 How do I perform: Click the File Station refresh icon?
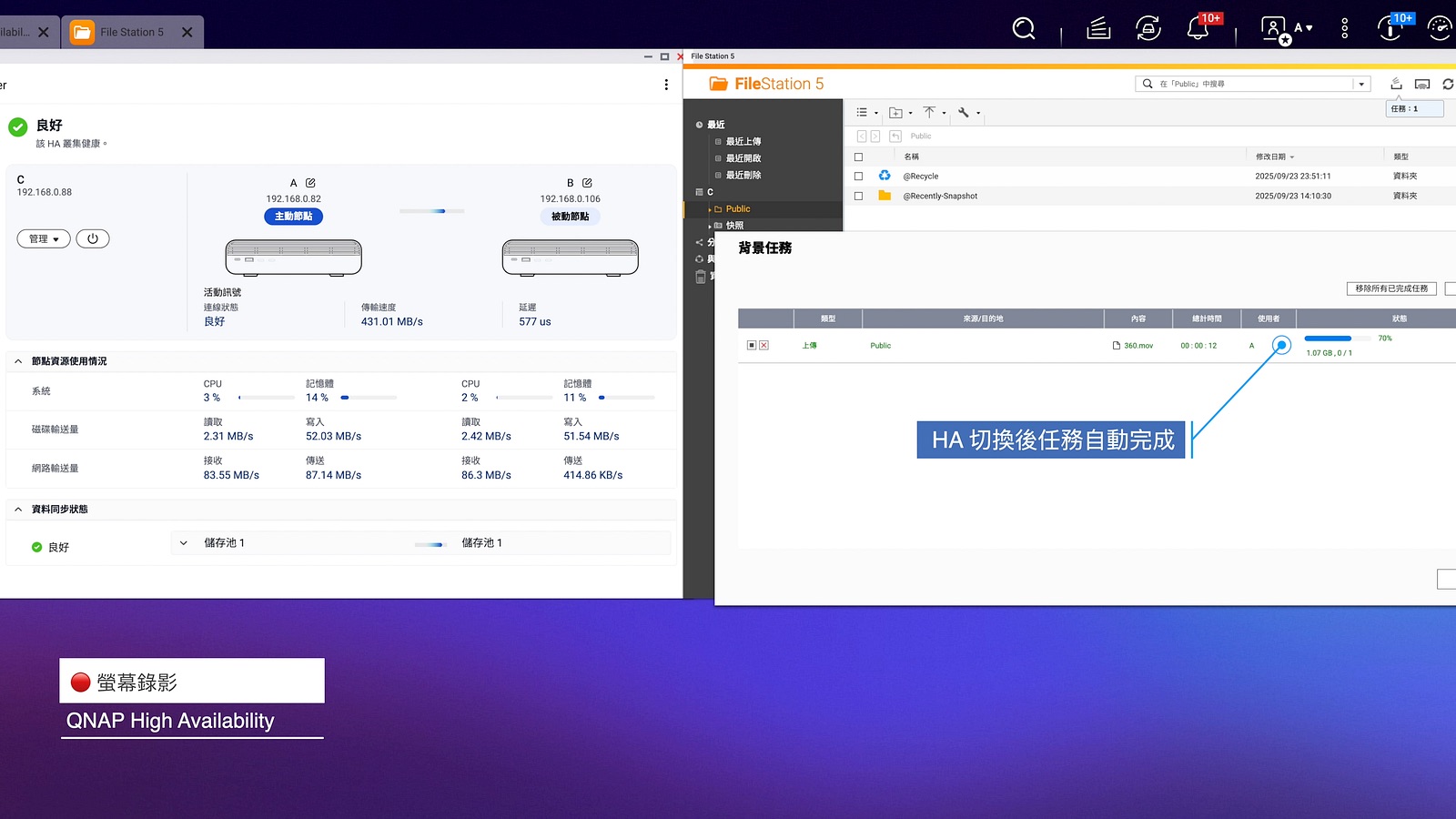pyautogui.click(x=1448, y=84)
